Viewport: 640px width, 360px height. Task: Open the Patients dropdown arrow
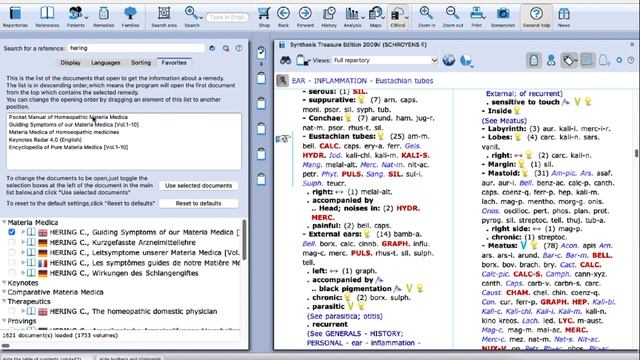tap(86, 17)
